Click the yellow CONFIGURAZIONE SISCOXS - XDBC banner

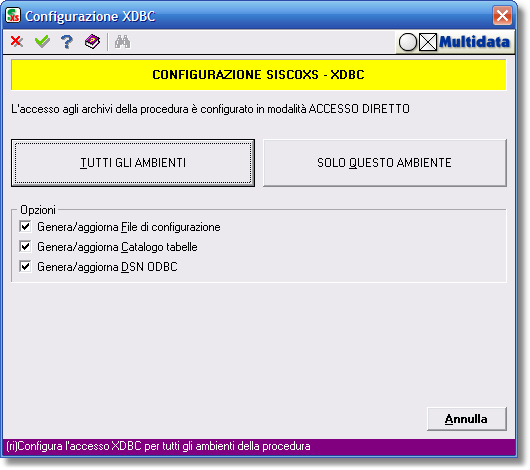coord(259,75)
